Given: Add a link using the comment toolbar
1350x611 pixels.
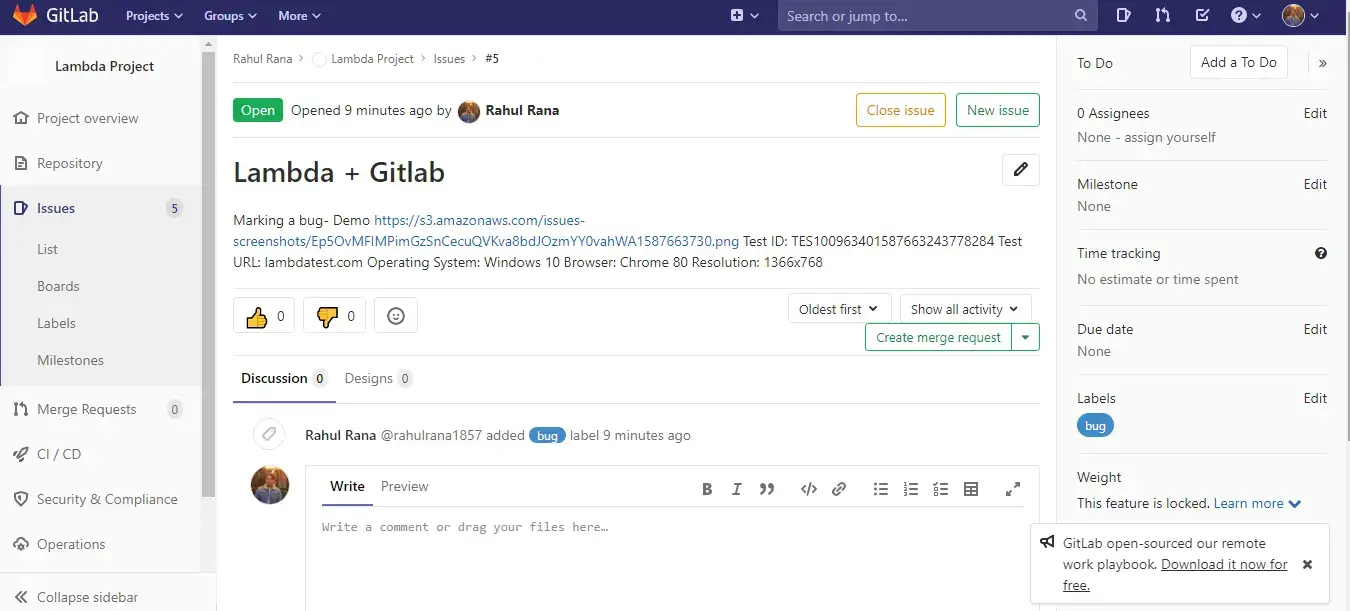Looking at the screenshot, I should pyautogui.click(x=839, y=489).
